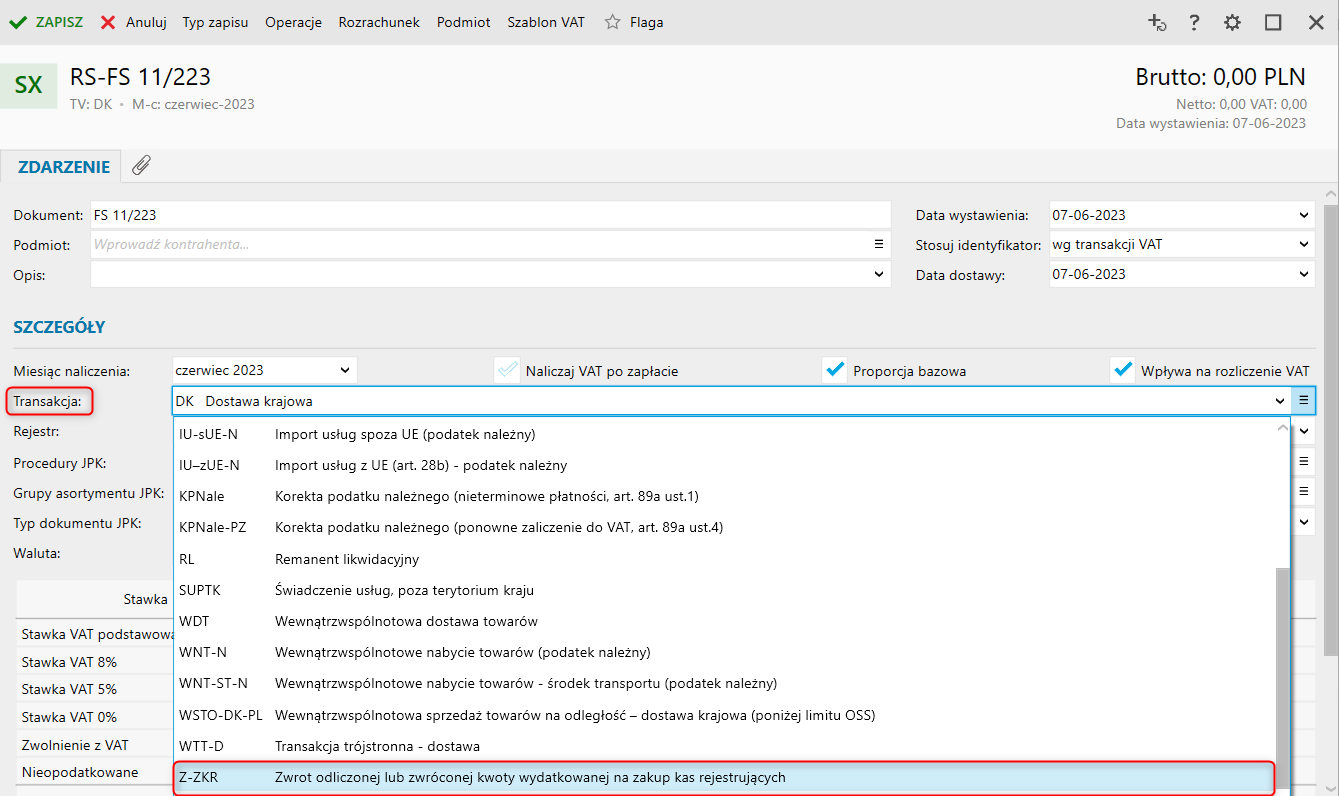
Task: Collapse the Transakcja dropdown arrow
Action: [1279, 401]
